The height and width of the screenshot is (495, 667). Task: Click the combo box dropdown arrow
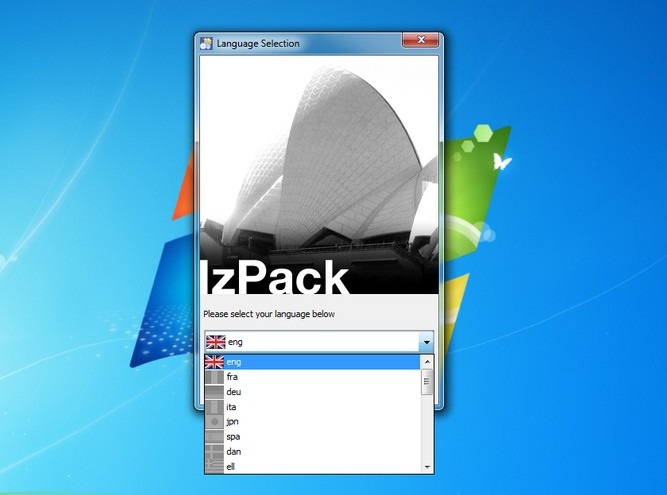click(x=426, y=342)
